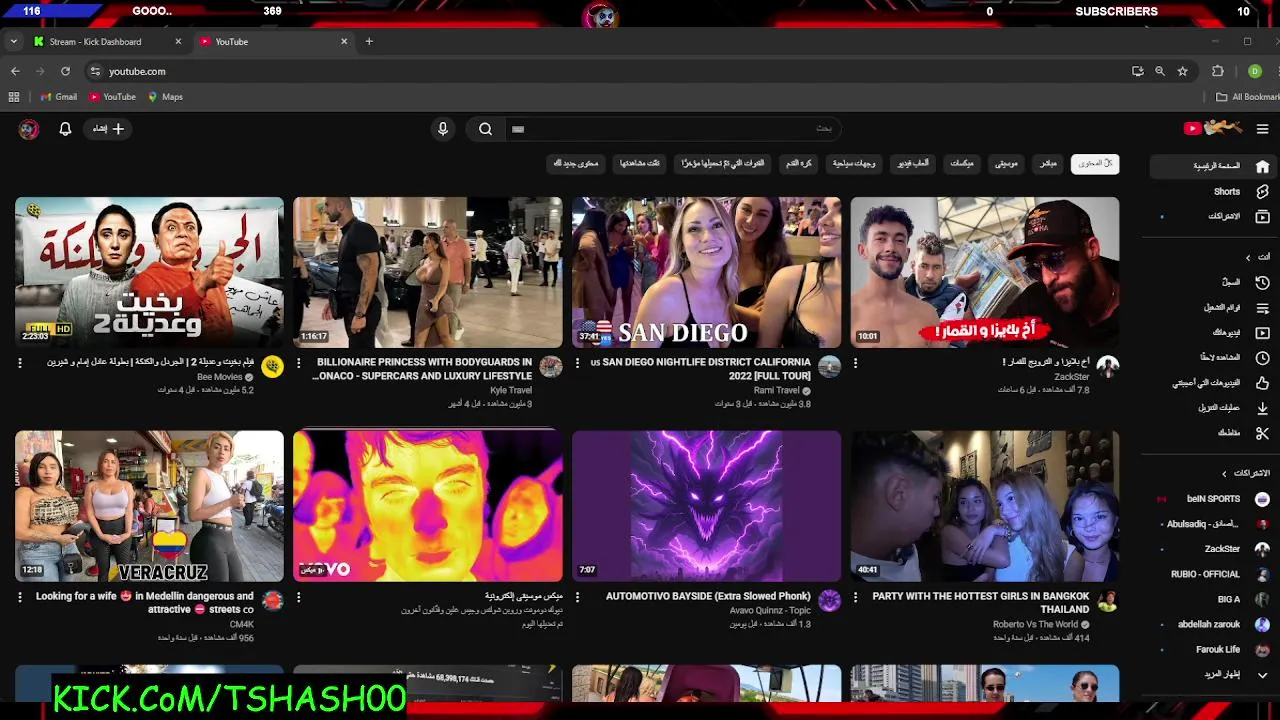Viewport: 1280px width, 720px height.
Task: Start voice search with microphone icon
Action: point(443,129)
